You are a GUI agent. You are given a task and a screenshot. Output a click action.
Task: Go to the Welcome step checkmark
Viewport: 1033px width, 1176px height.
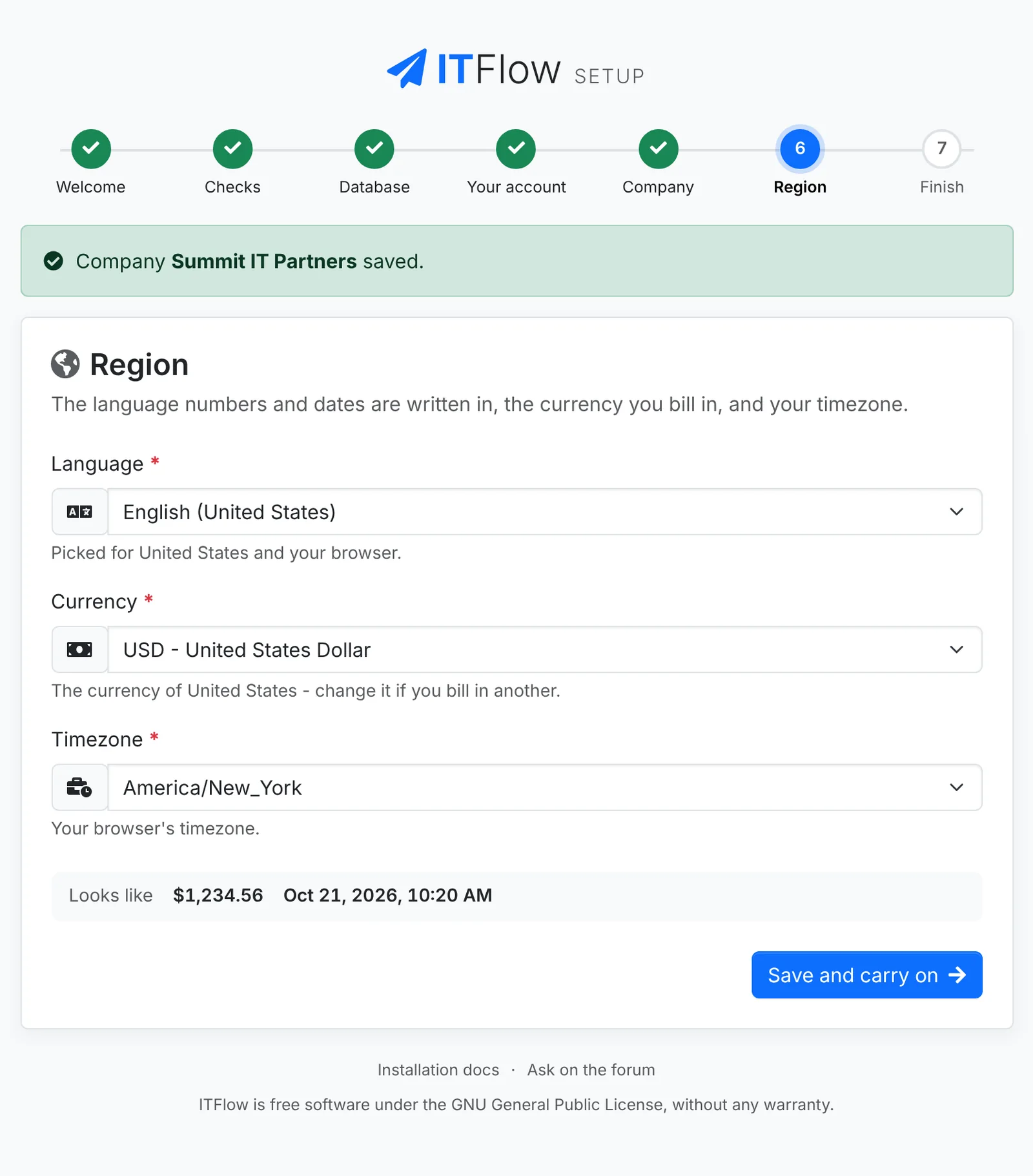(91, 149)
